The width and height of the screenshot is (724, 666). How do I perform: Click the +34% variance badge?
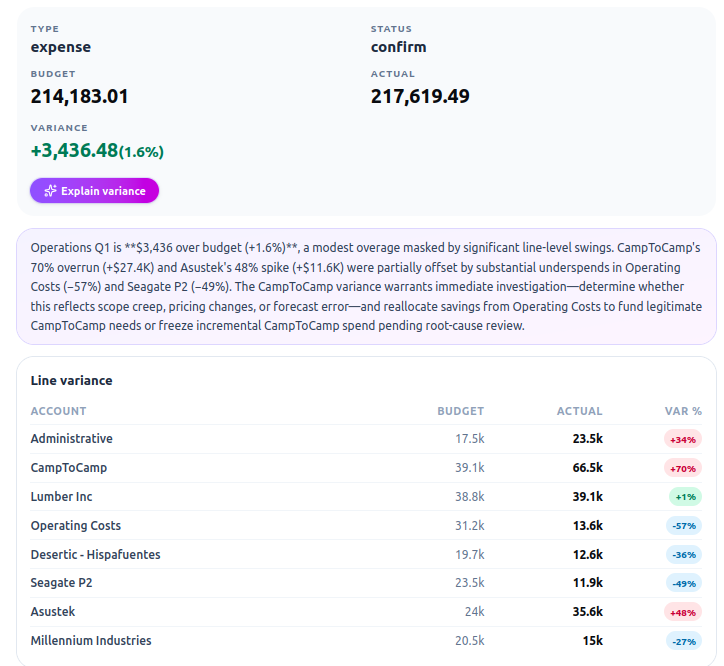[x=683, y=439]
